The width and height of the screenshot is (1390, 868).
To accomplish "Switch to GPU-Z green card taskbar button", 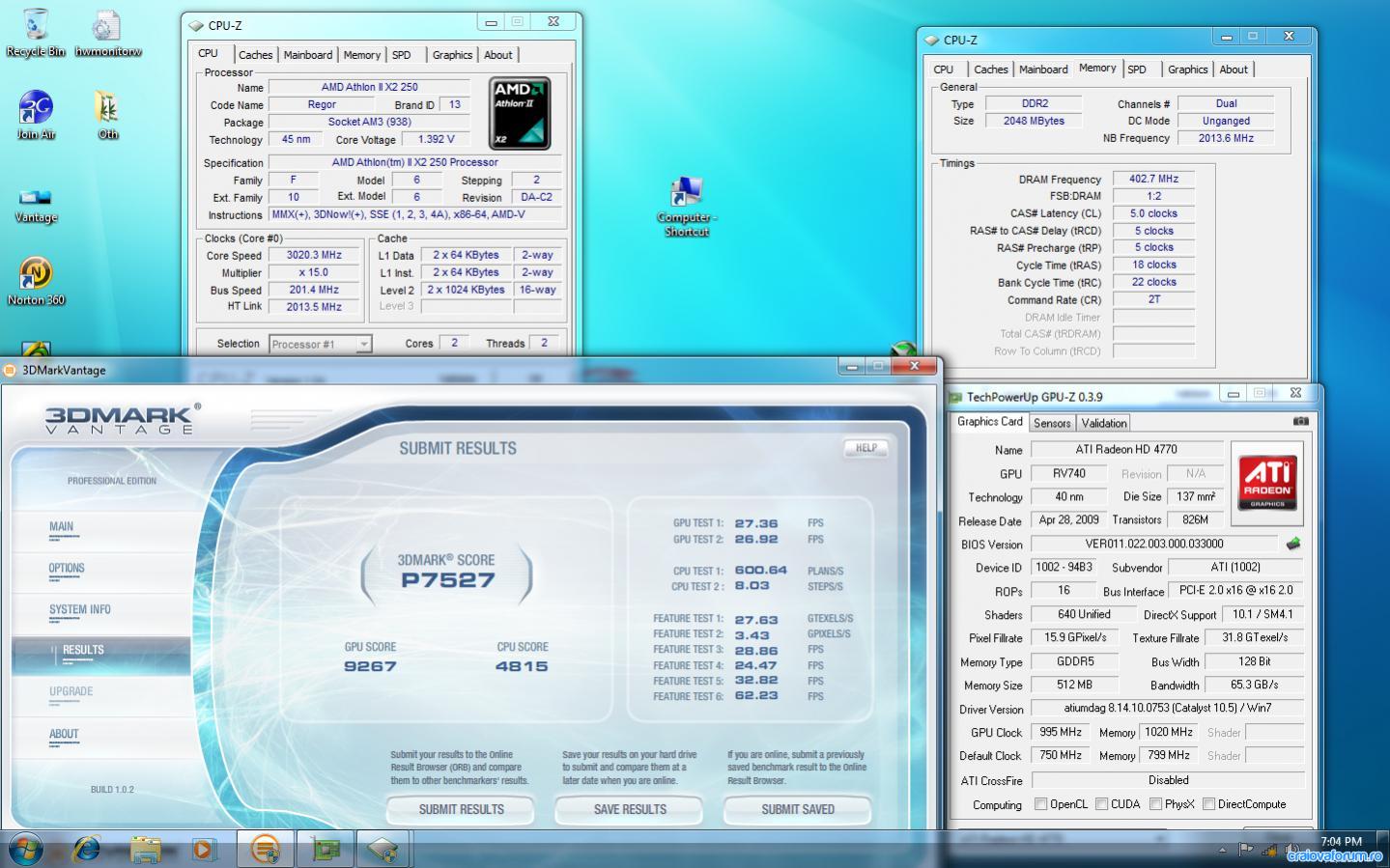I will [325, 850].
